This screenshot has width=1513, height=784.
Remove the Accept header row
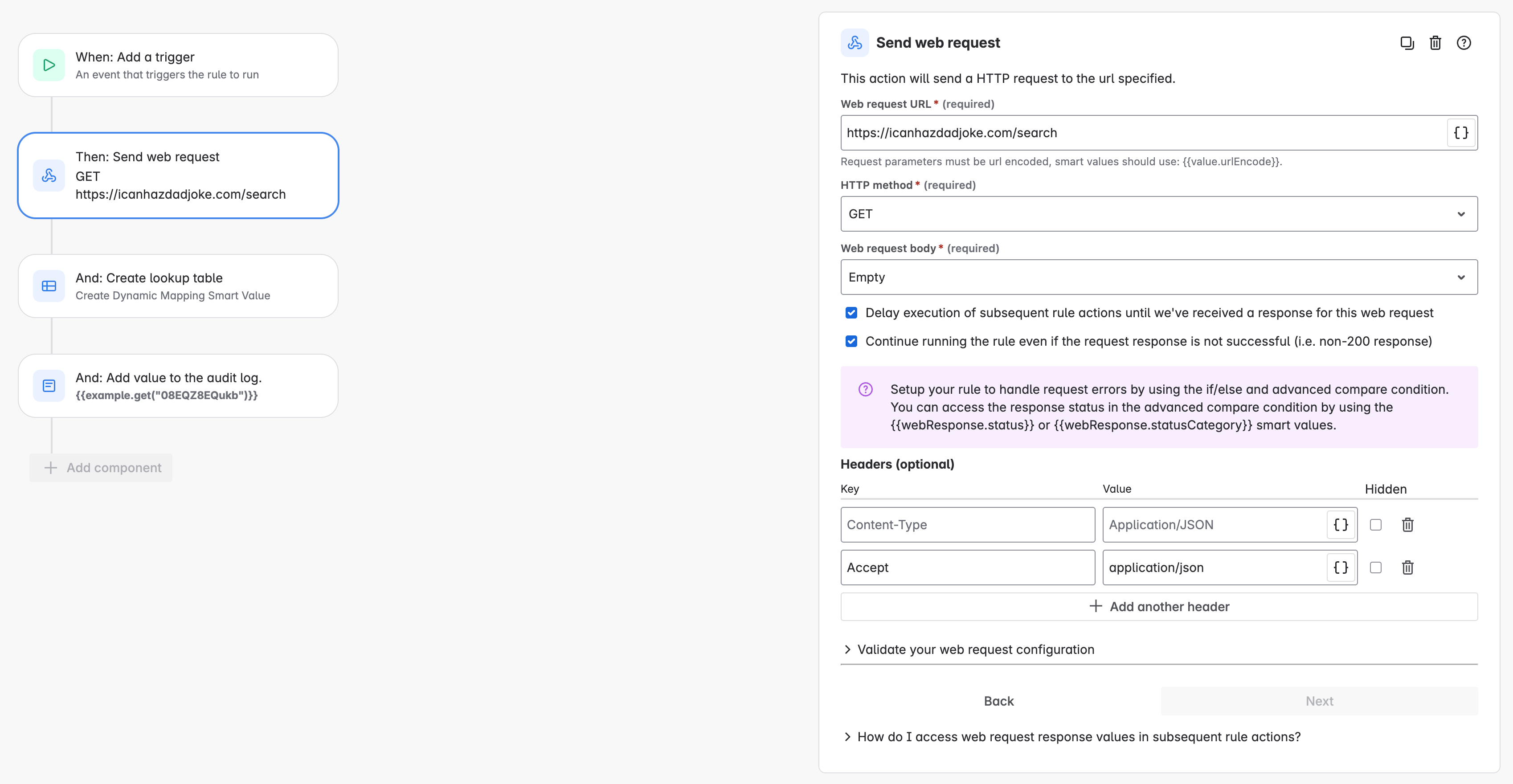pyautogui.click(x=1408, y=568)
